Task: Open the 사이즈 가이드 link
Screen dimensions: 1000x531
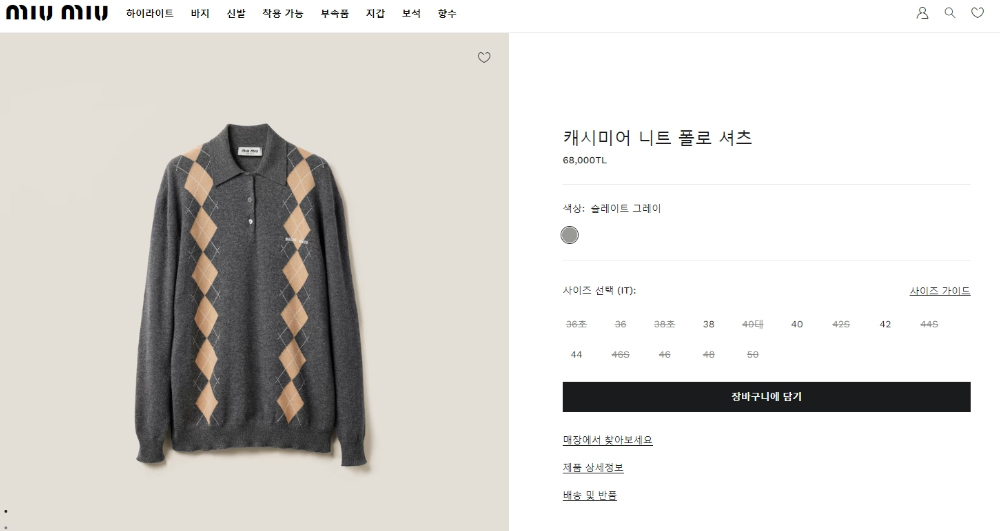Action: point(940,291)
